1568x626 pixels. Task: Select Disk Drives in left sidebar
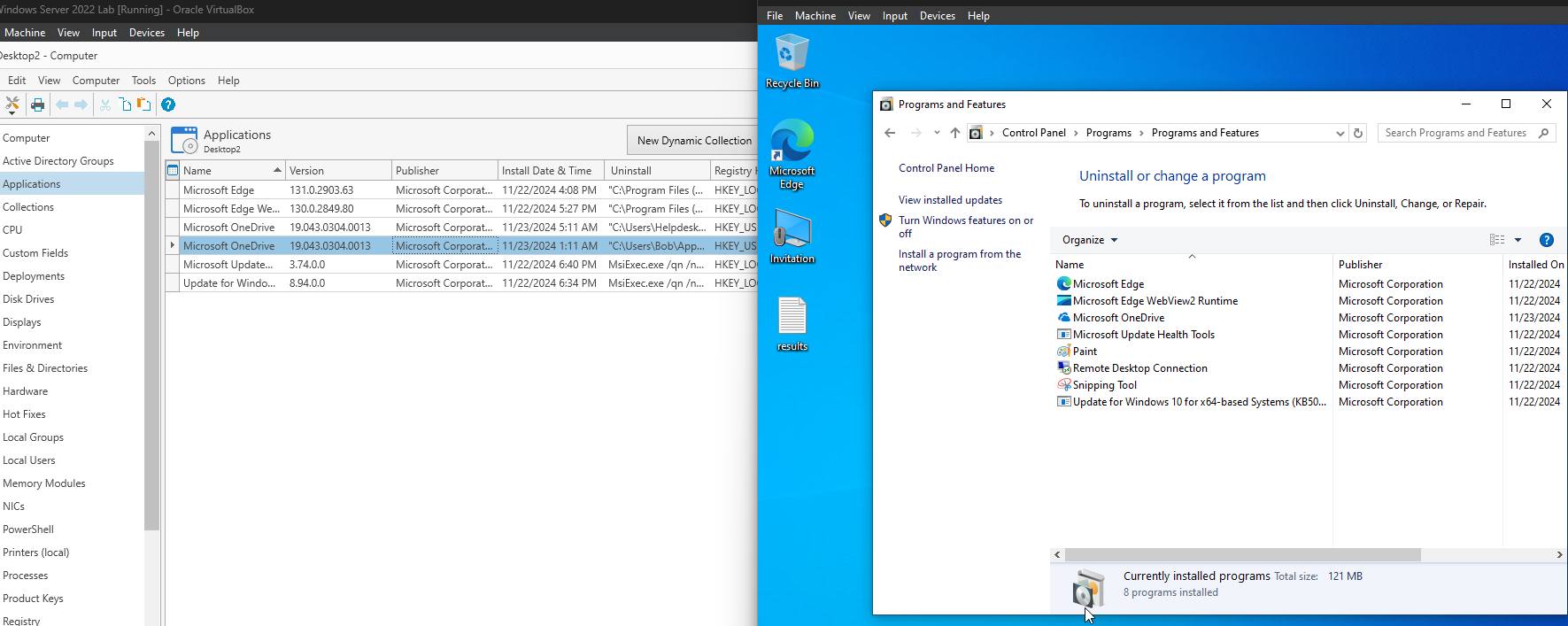[x=28, y=299]
